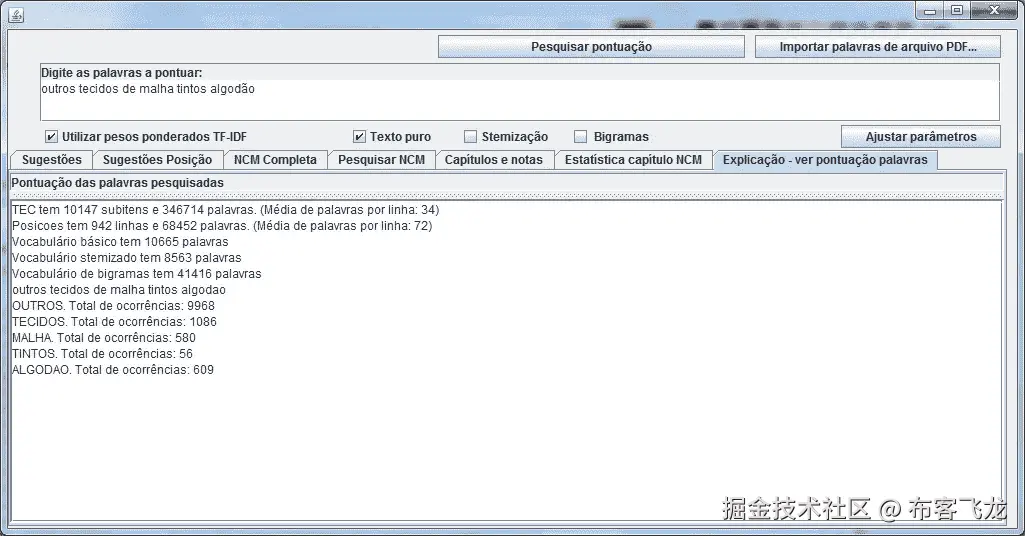Click the Java application icon in title bar
Image resolution: width=1025 pixels, height=540 pixels.
[16, 15]
